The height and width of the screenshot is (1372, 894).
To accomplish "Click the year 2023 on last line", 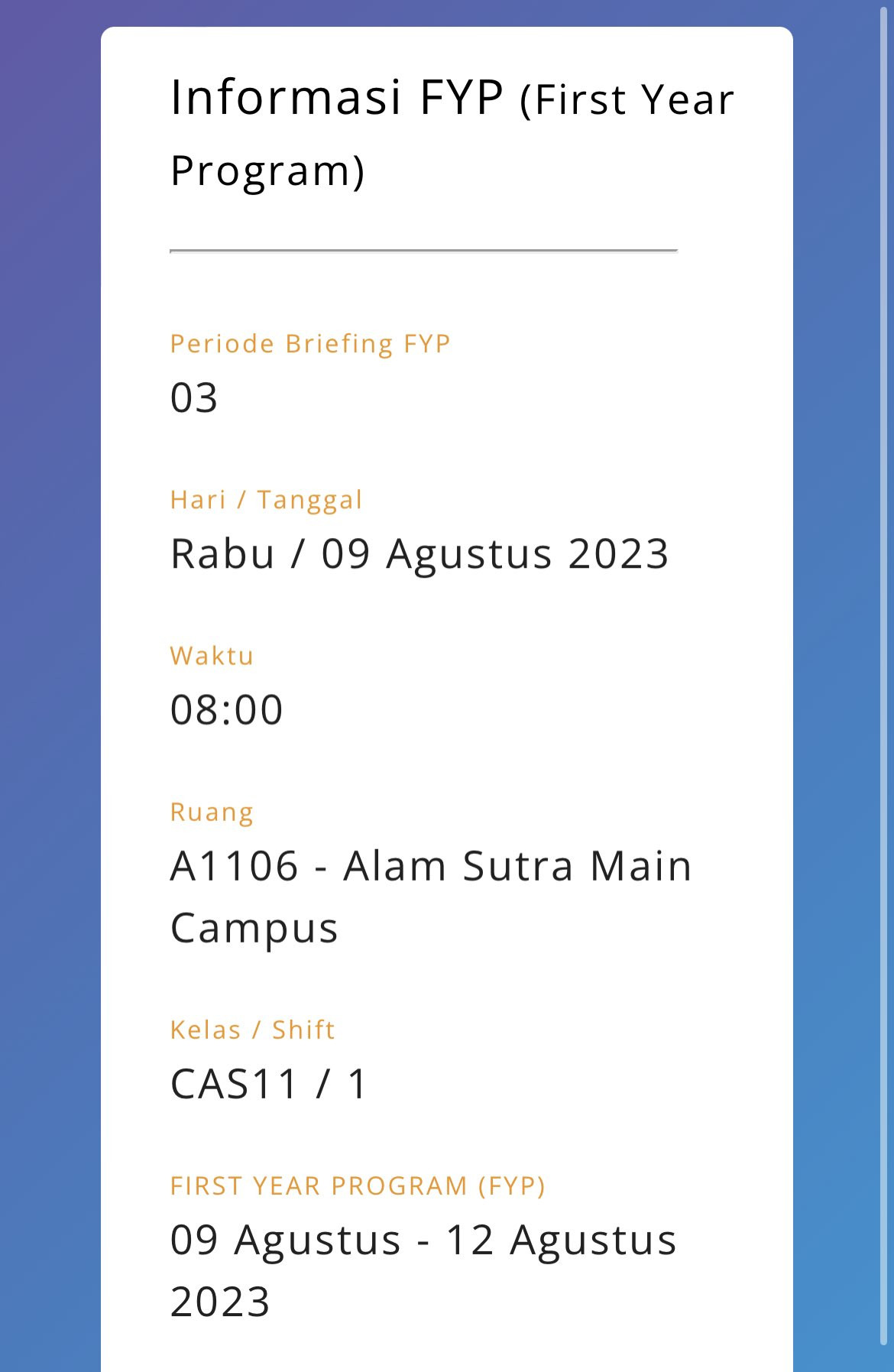I will click(220, 1302).
